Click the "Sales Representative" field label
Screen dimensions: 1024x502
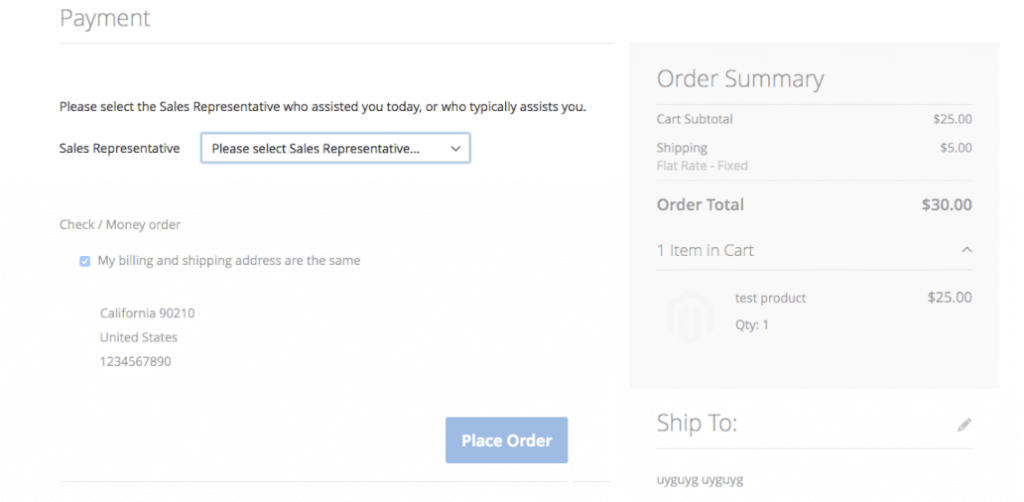coord(119,149)
